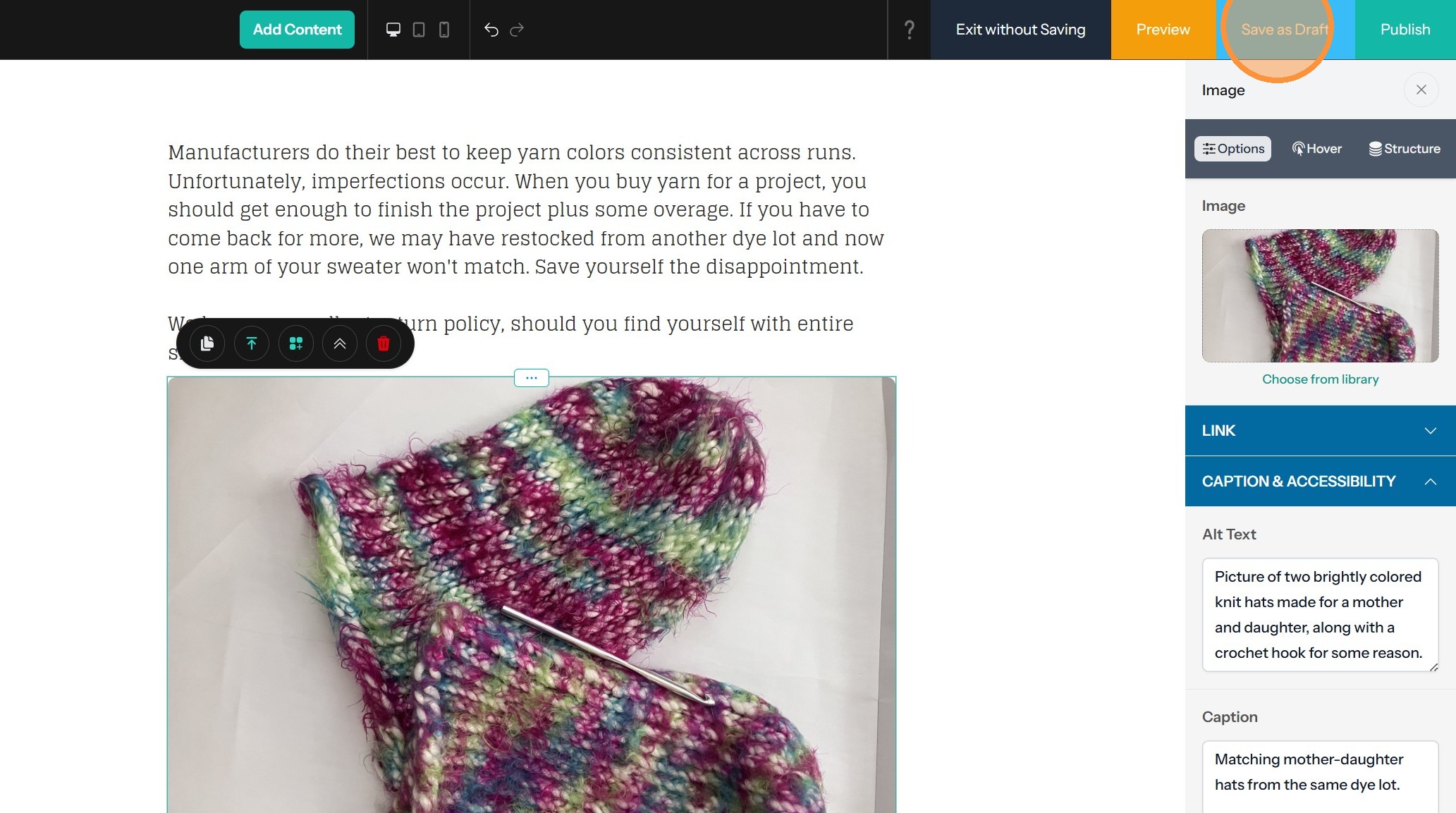Image resolution: width=1456 pixels, height=813 pixels.
Task: Click the redo arrow
Action: click(517, 30)
